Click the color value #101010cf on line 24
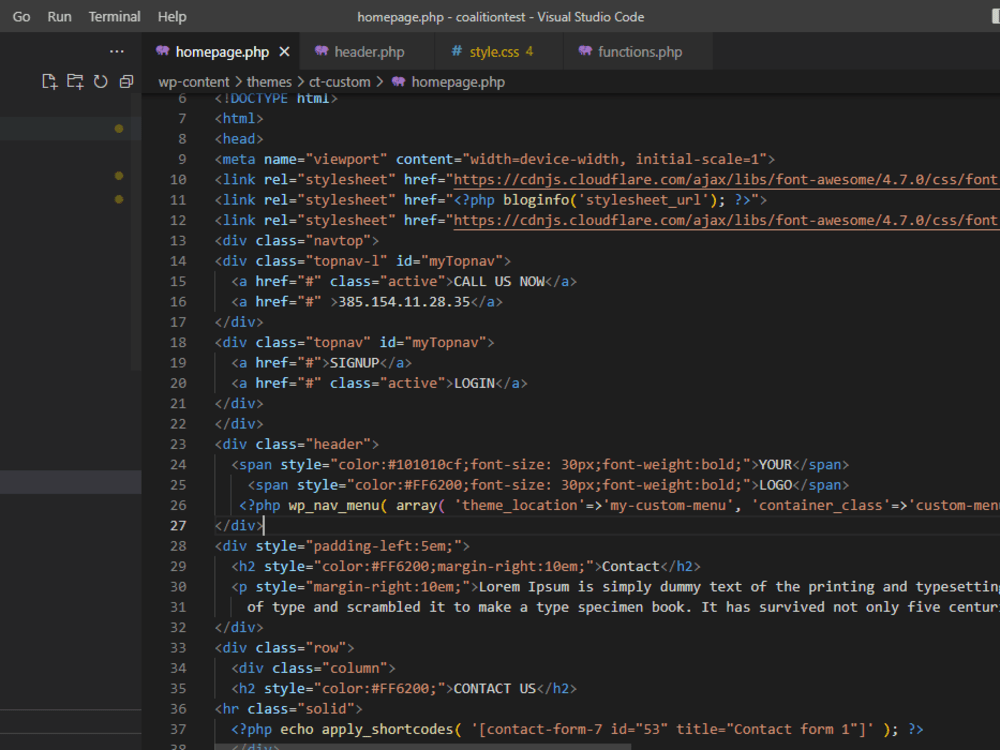 (425, 464)
